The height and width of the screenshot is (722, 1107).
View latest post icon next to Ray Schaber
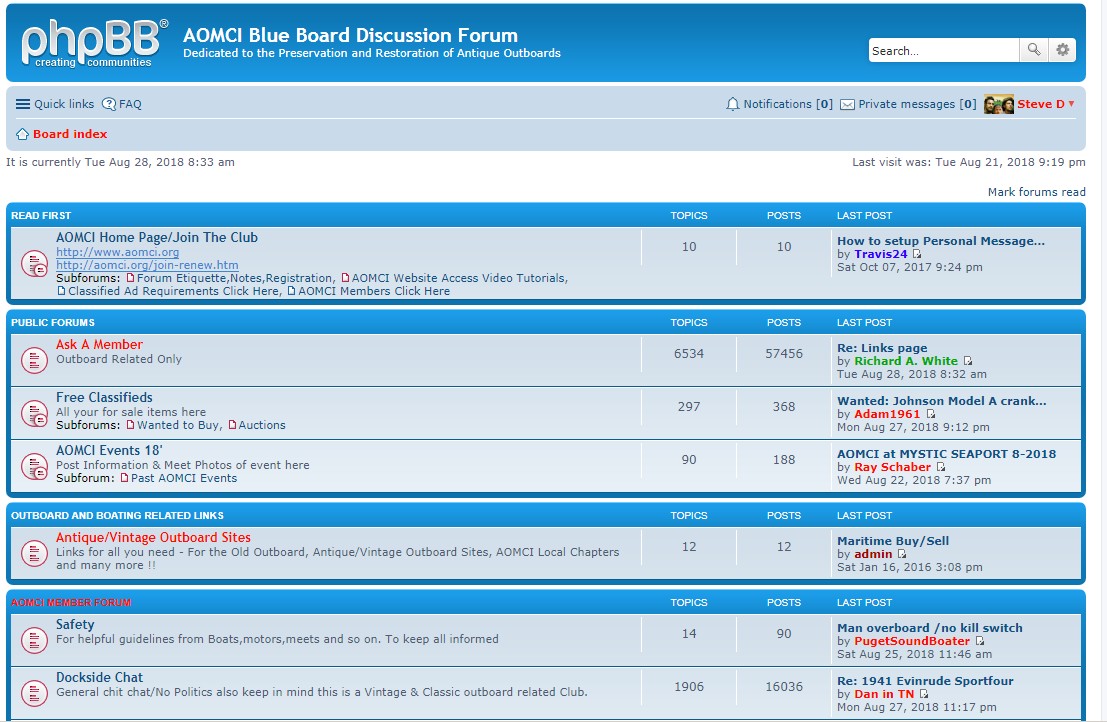point(940,467)
